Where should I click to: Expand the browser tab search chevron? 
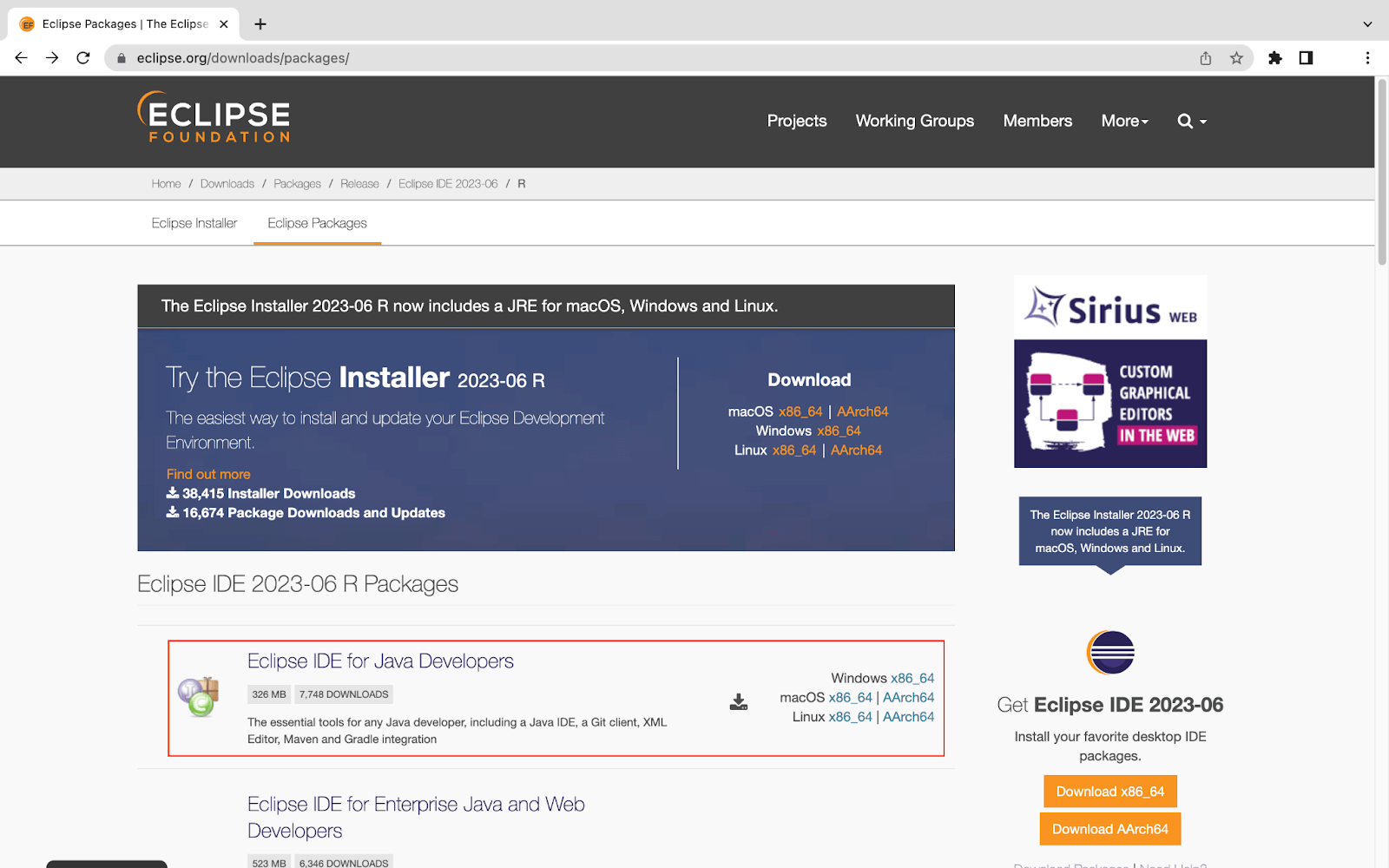1367,24
